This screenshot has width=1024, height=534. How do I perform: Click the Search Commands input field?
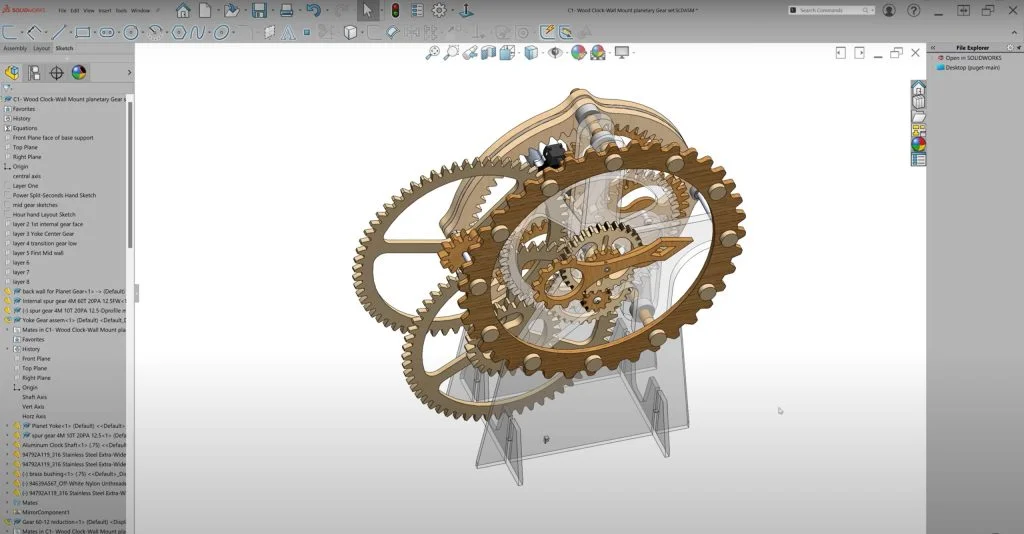(830, 10)
